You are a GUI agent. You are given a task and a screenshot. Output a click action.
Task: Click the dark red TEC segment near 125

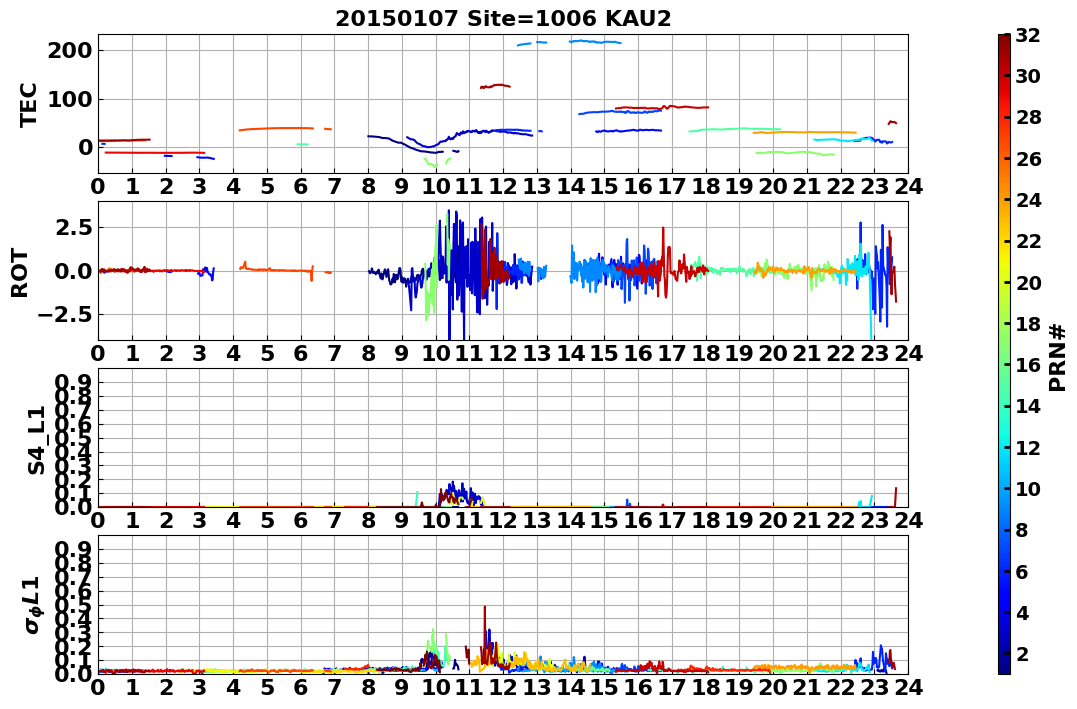(495, 86)
